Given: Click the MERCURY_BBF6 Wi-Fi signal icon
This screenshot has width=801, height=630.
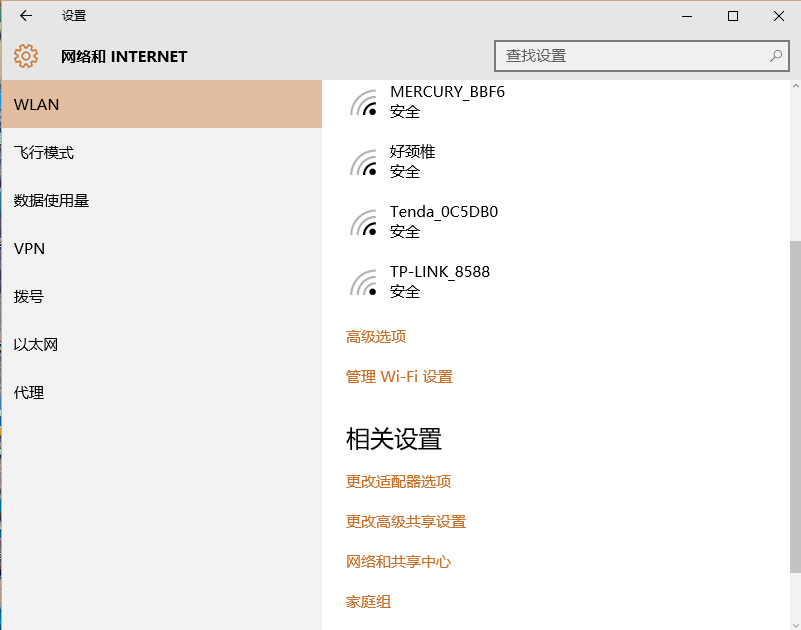Looking at the screenshot, I should [x=364, y=102].
